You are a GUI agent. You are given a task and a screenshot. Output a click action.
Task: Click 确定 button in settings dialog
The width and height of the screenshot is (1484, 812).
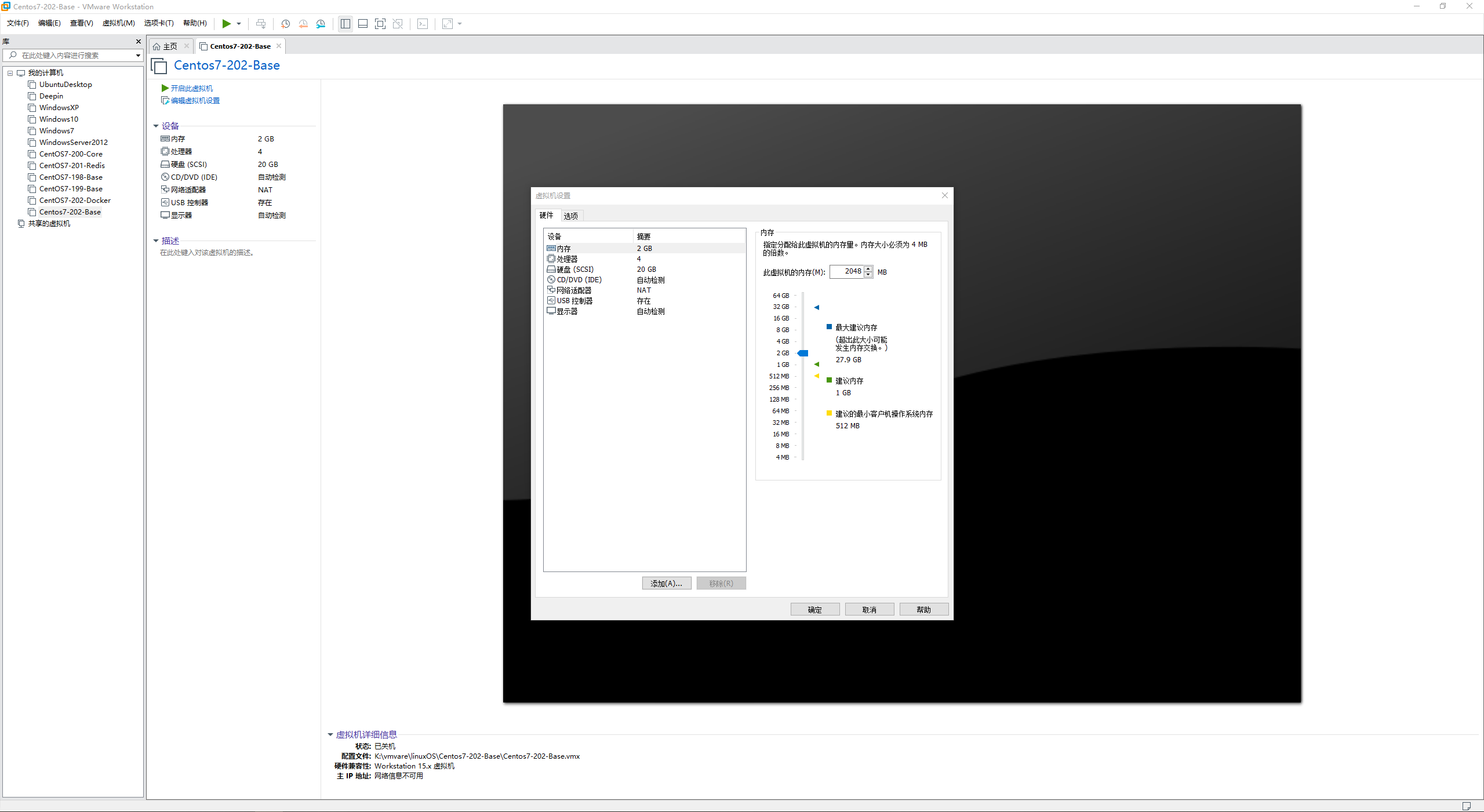(815, 609)
